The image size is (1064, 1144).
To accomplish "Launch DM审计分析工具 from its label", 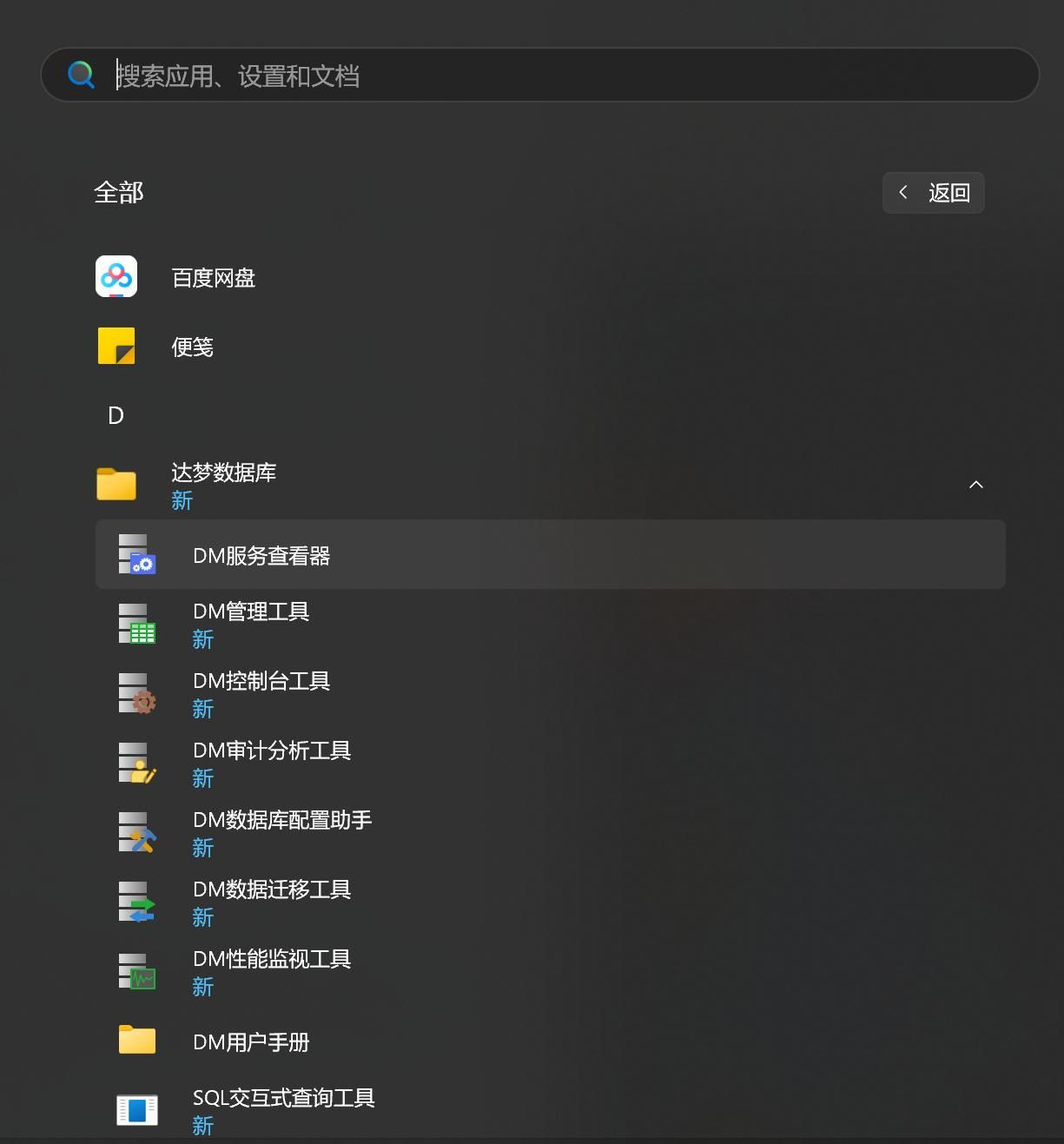I will coord(272,751).
